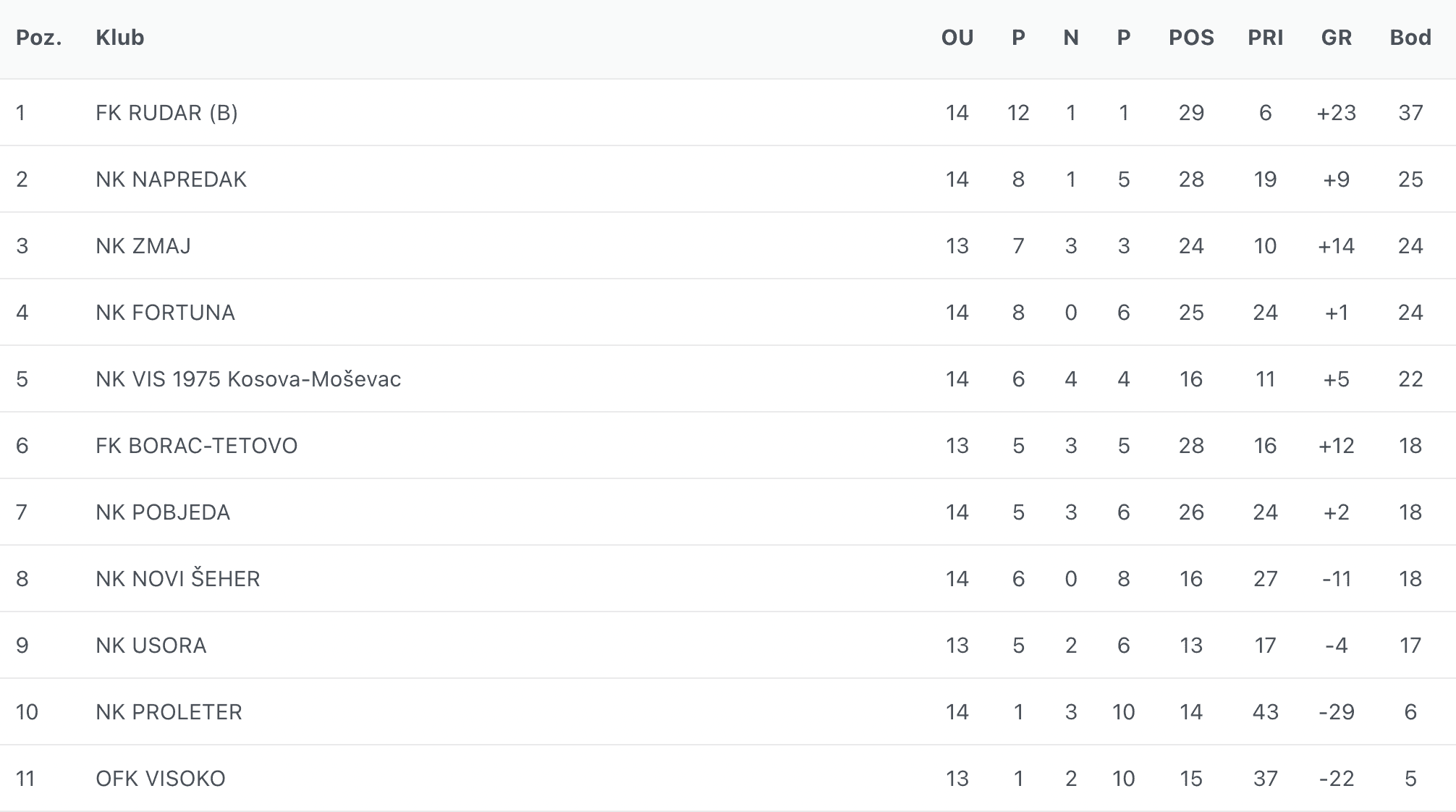This screenshot has width=1456, height=812.
Task: Click the GR goal difference header
Action: pos(1336,38)
